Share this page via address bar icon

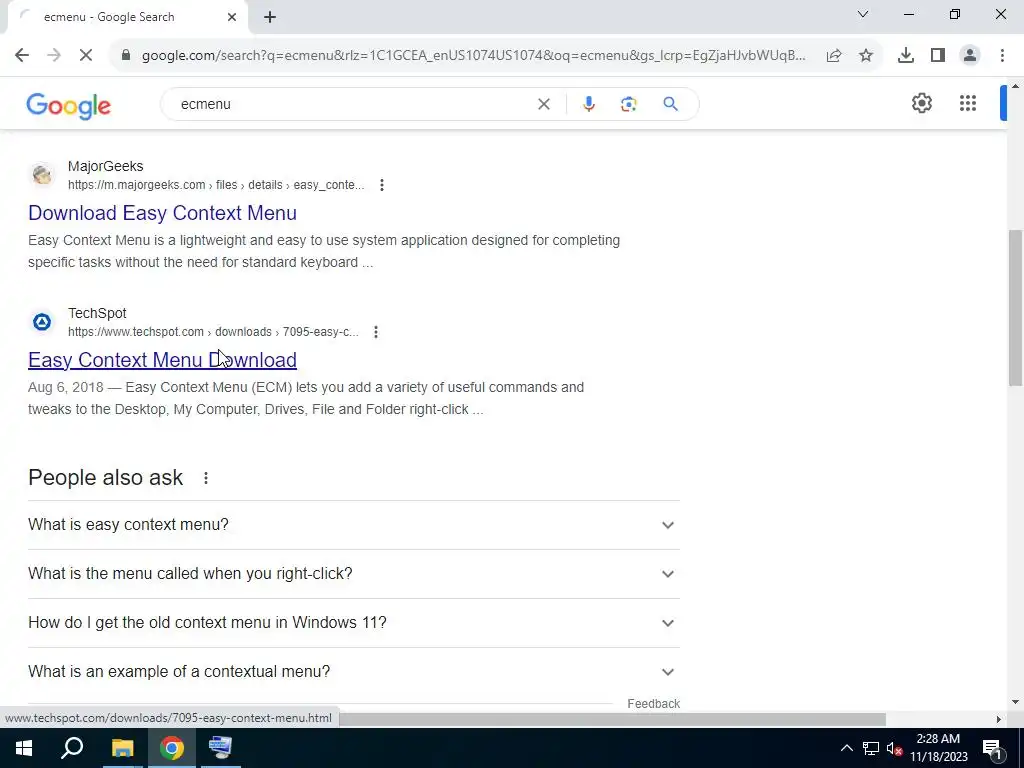coord(834,56)
